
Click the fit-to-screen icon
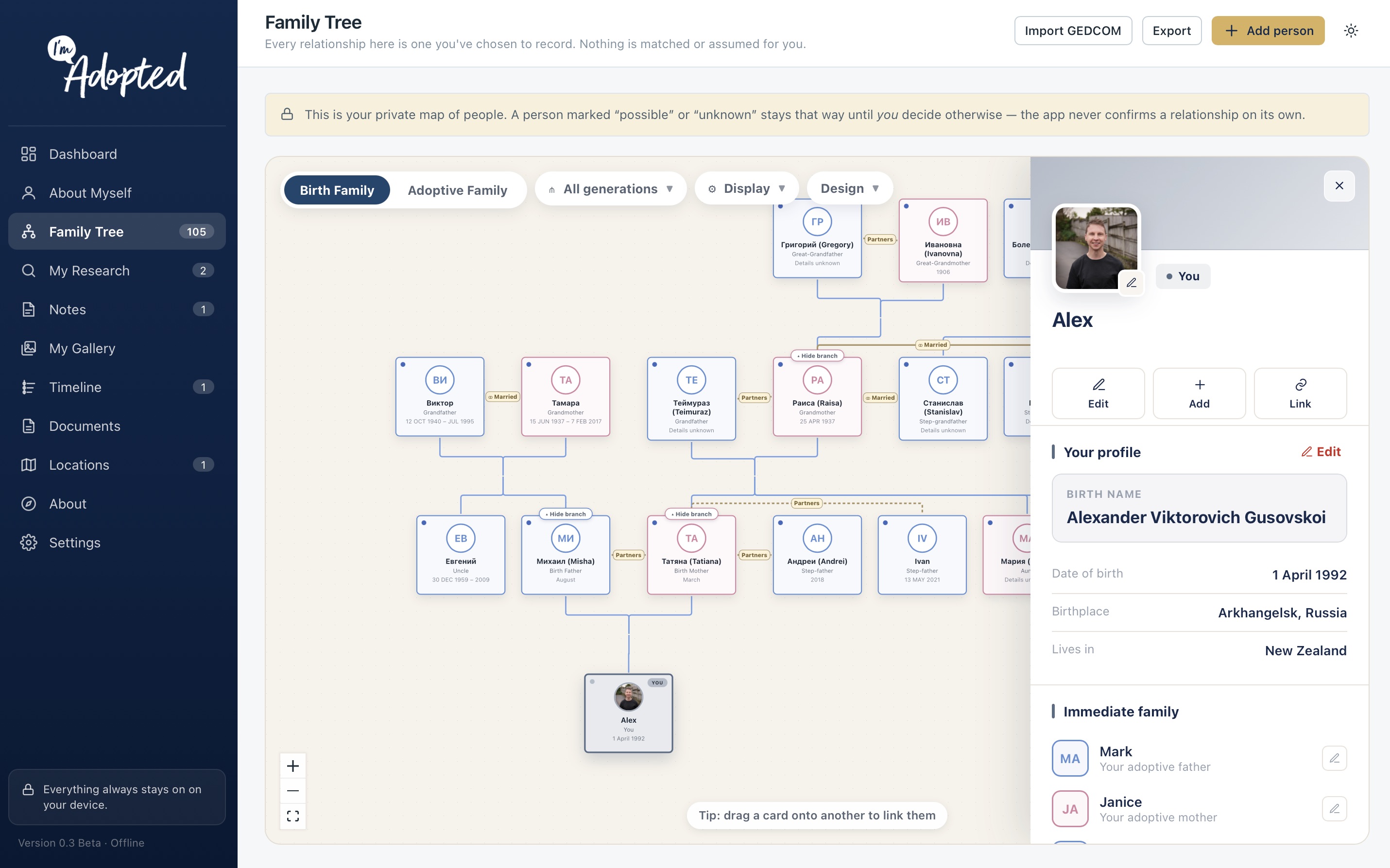tap(293, 816)
